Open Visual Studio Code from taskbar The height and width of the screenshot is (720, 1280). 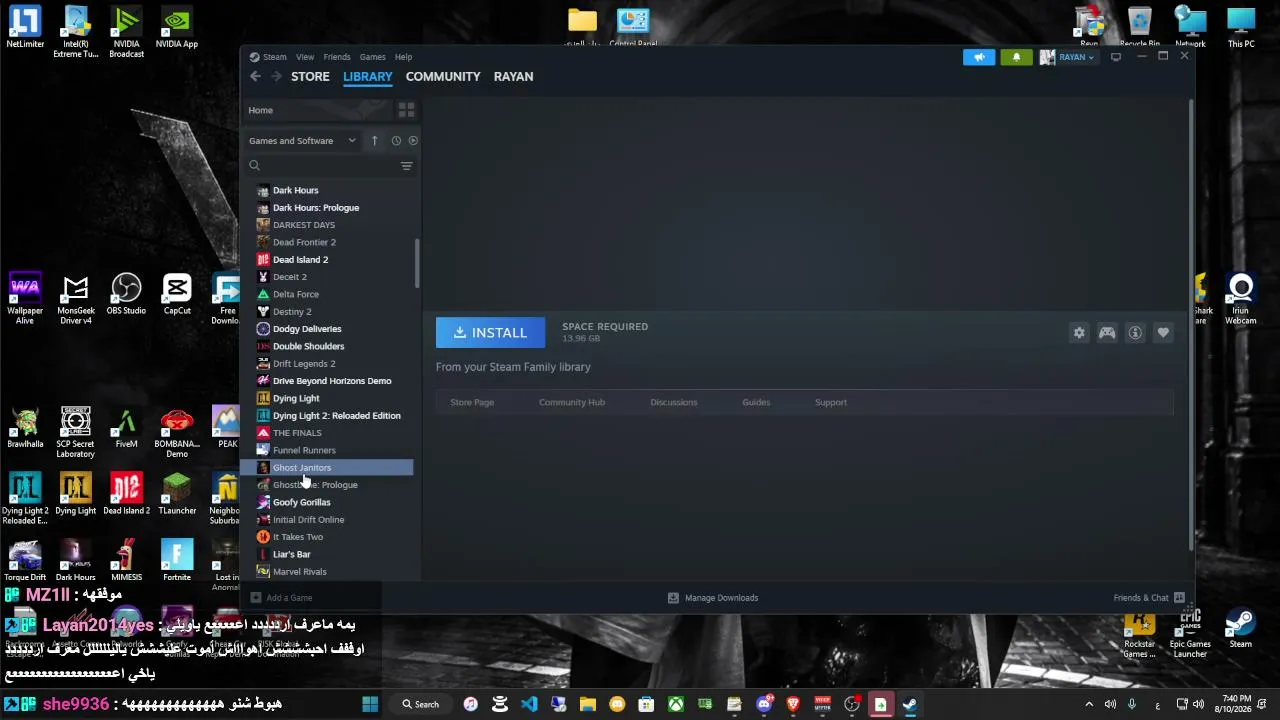coord(529,704)
